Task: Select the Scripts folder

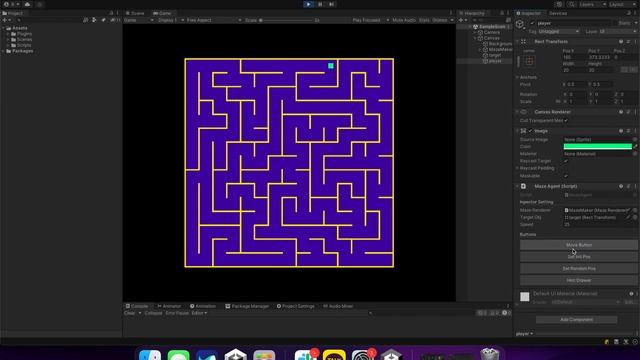Action: [x=21, y=45]
